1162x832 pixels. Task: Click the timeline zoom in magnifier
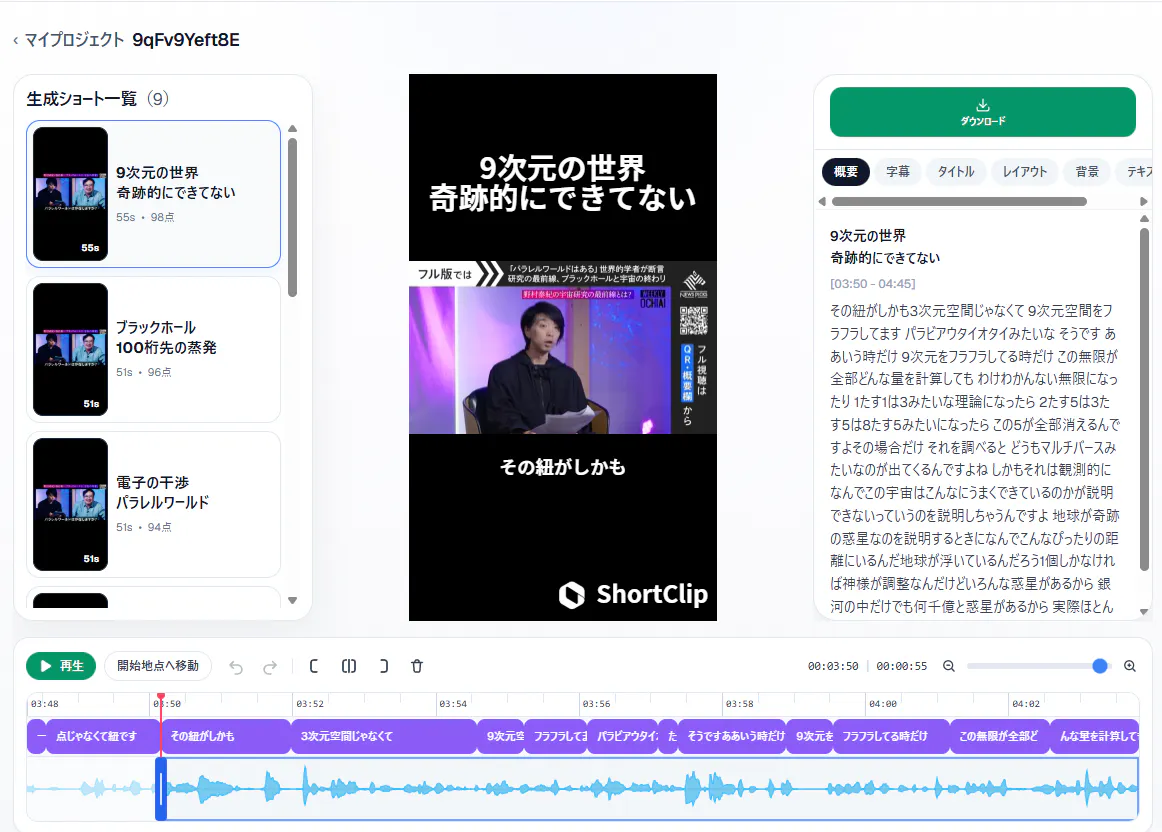pos(1129,666)
